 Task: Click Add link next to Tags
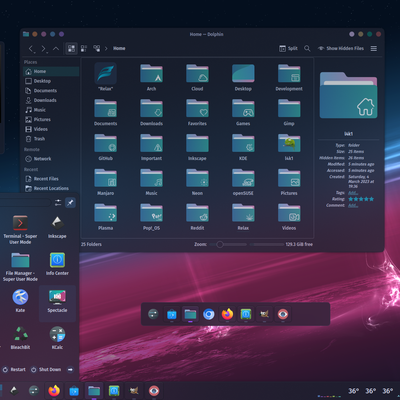tap(353, 193)
